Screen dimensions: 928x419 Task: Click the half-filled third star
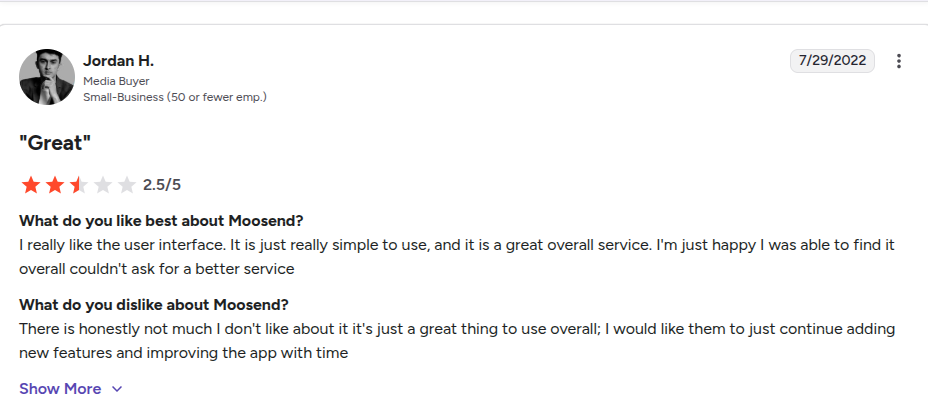78,185
